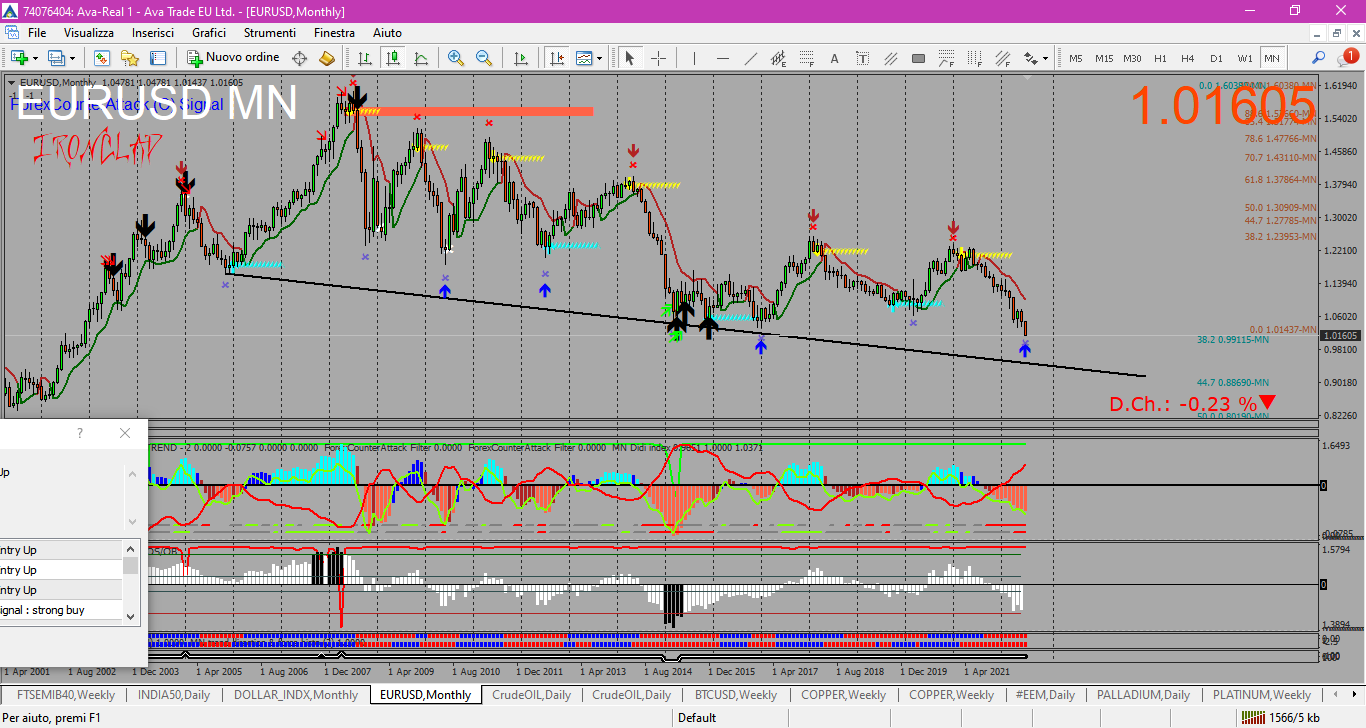This screenshot has height=728, width=1366.
Task: Select the crosshair tool
Action: pos(658,58)
